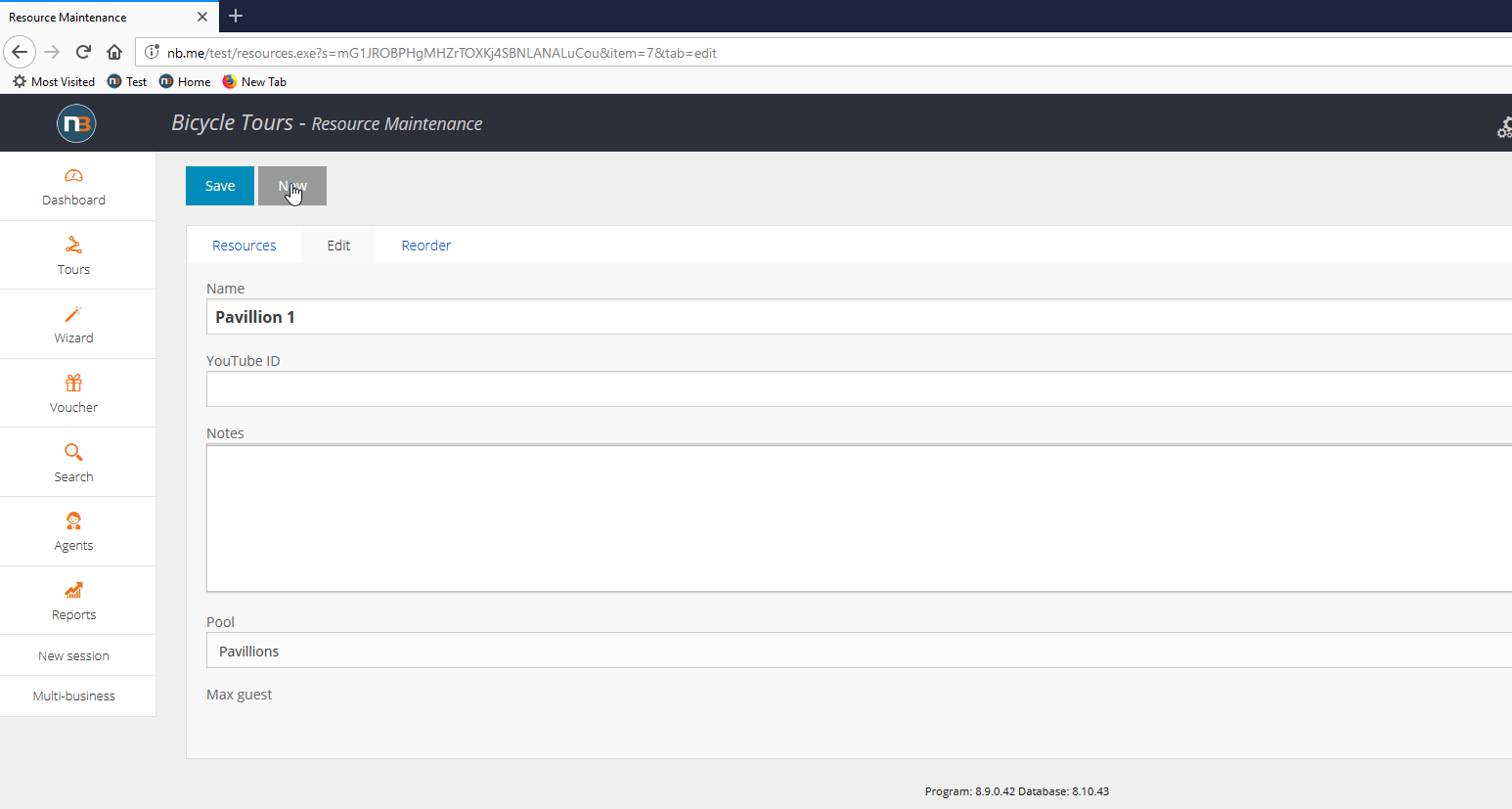
Task: Reload the page with refresh icon
Action: click(83, 52)
